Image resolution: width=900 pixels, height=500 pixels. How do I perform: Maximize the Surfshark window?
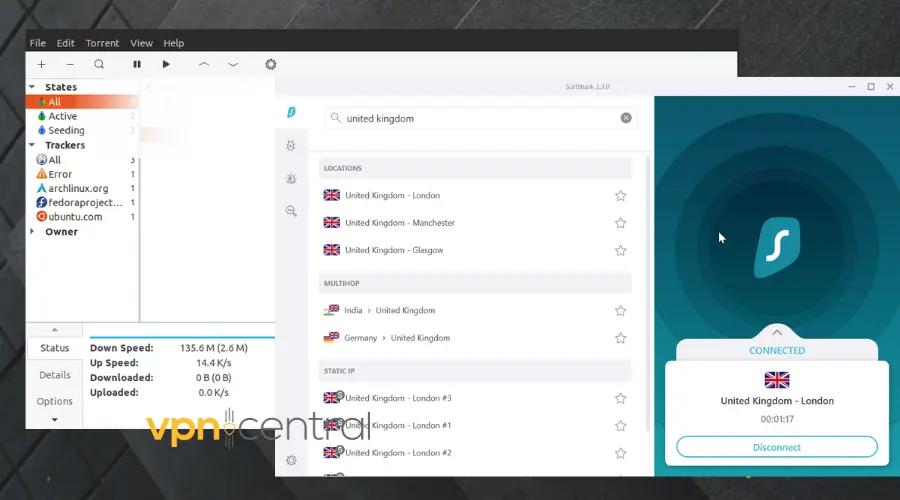(x=871, y=87)
